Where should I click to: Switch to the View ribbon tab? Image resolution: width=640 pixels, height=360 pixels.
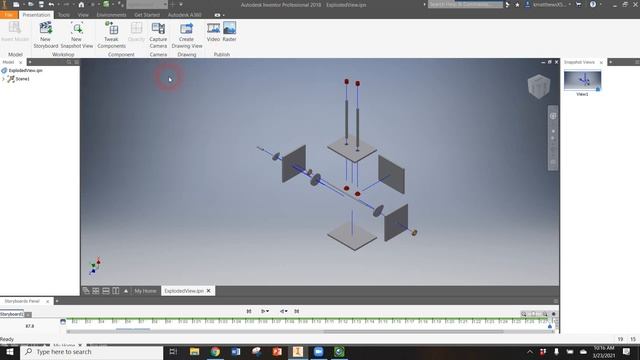83,15
